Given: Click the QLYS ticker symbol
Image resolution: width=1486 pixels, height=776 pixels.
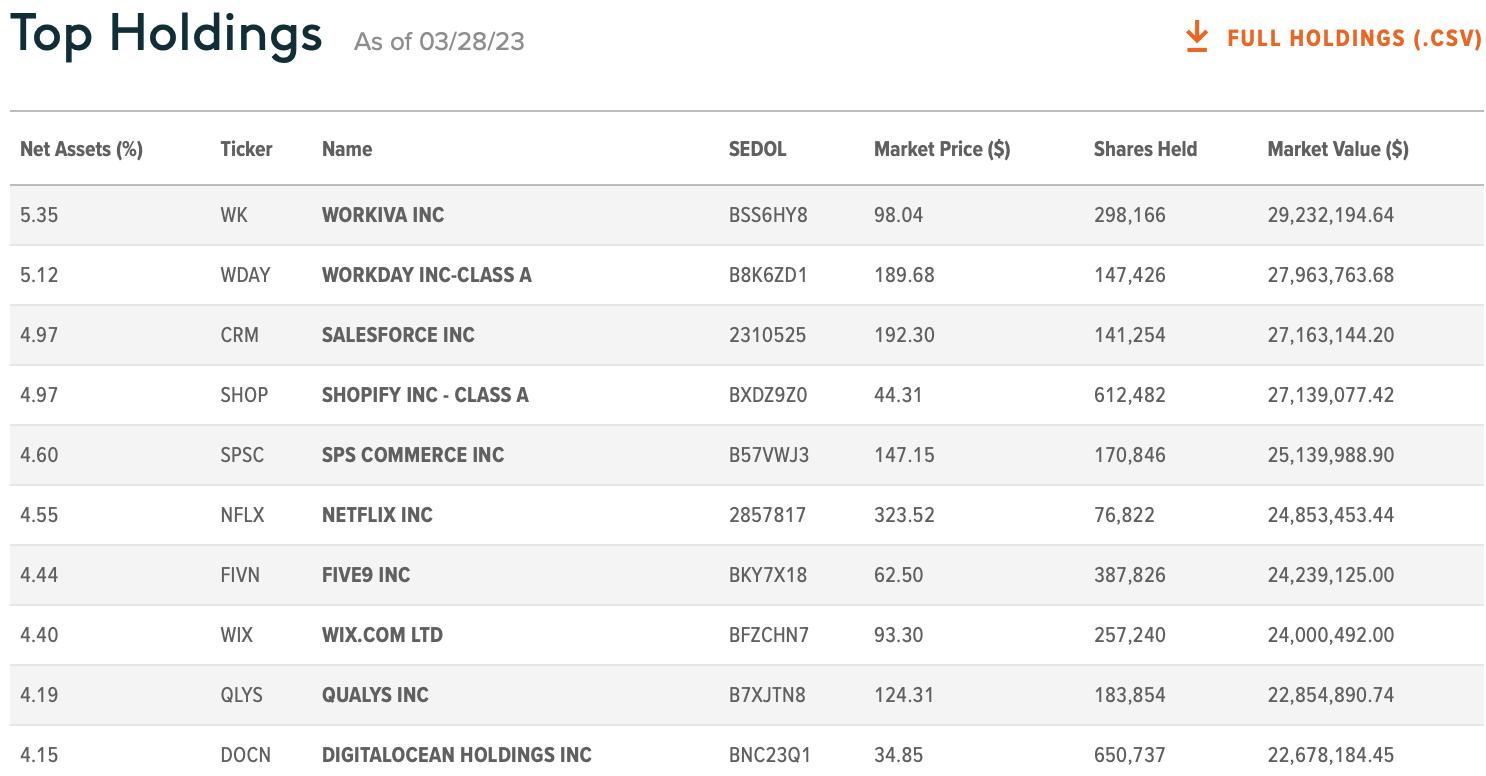Looking at the screenshot, I should (x=241, y=695).
